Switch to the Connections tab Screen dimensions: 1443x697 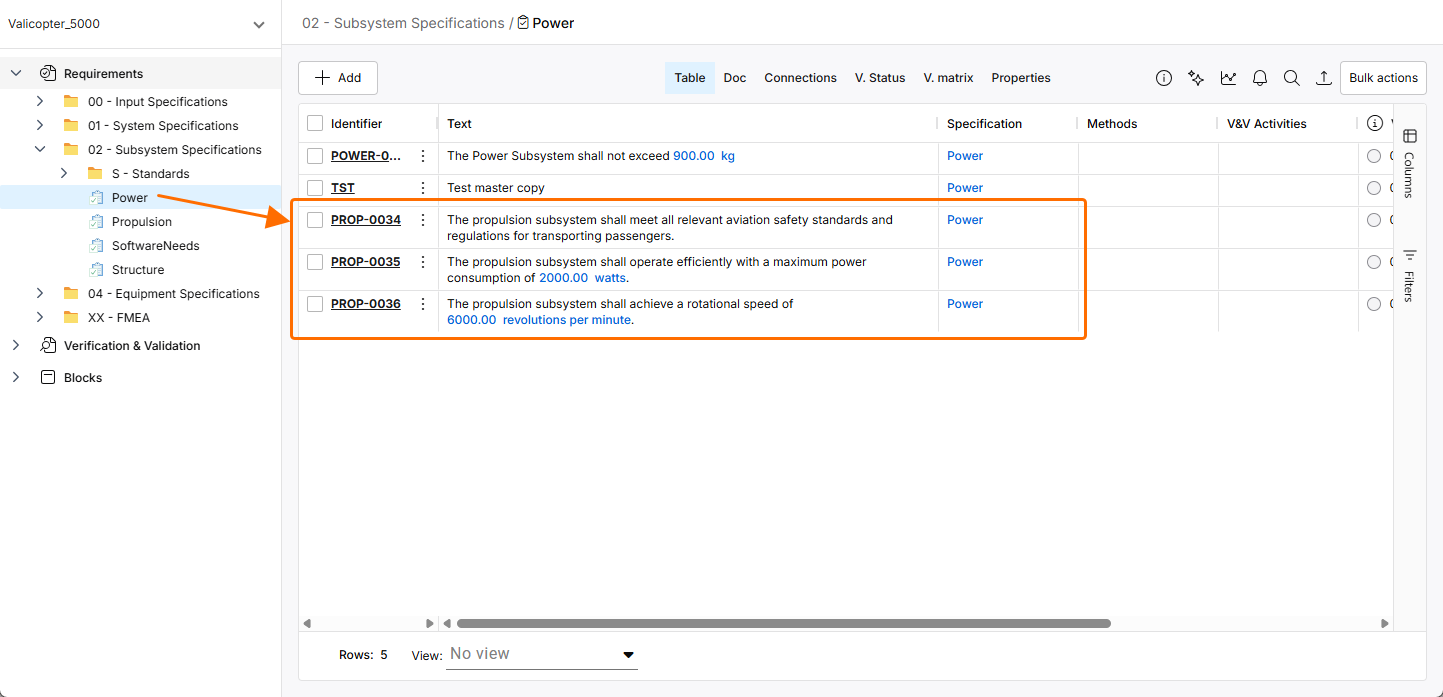coord(800,78)
